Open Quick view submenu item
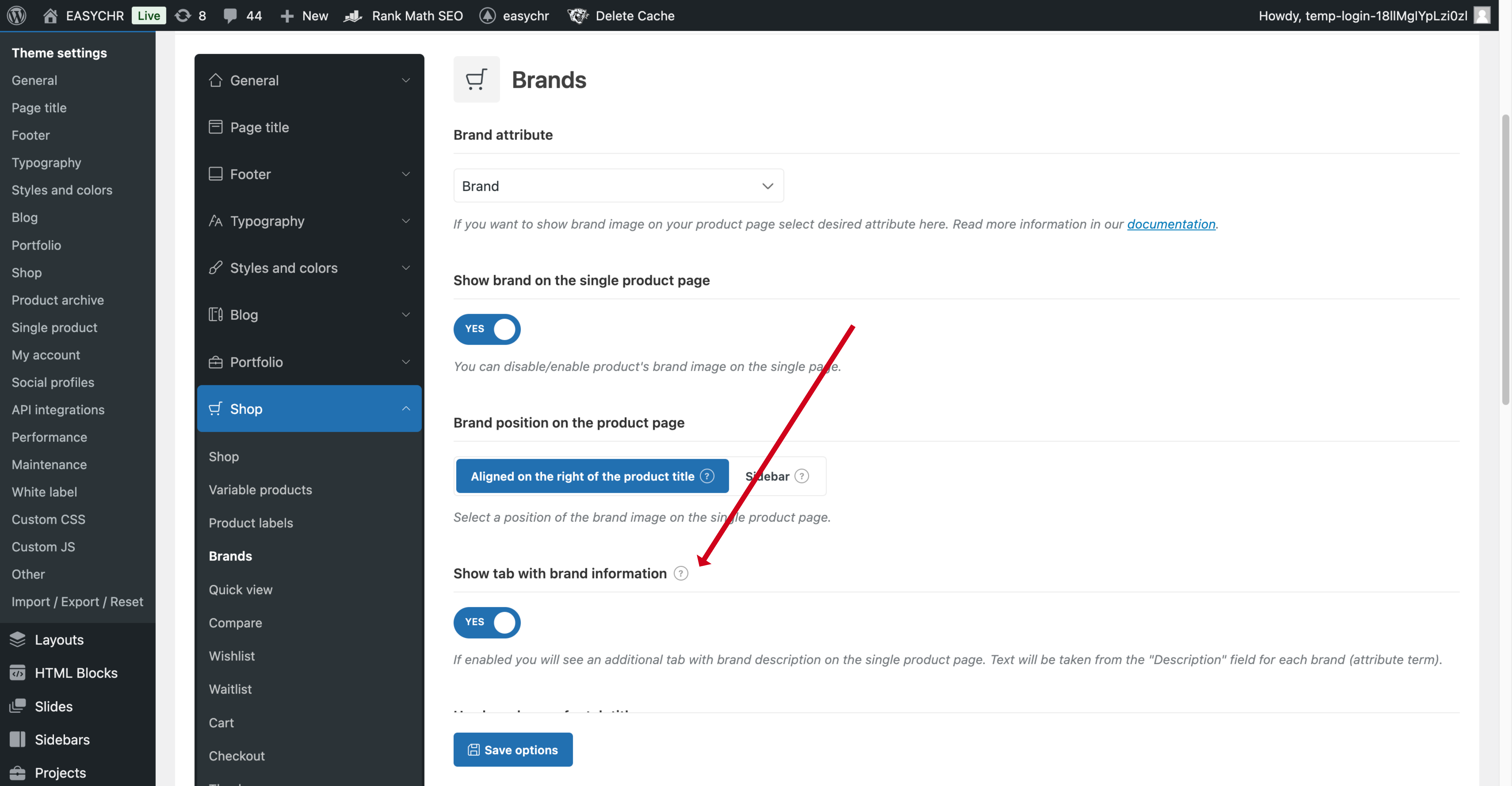The width and height of the screenshot is (1512, 786). coord(241,589)
